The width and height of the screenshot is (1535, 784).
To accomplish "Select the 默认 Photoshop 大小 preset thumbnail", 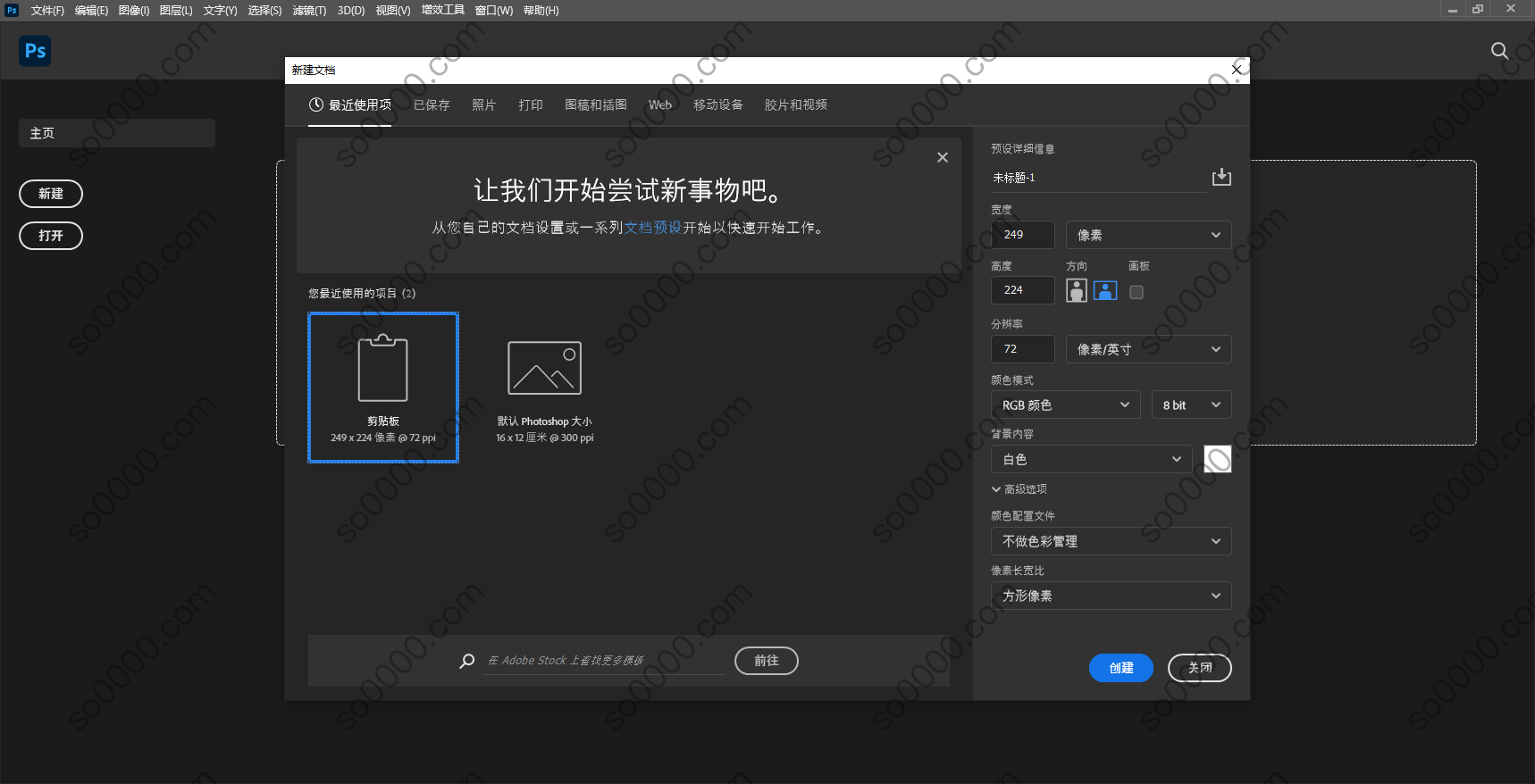I will pos(545,388).
